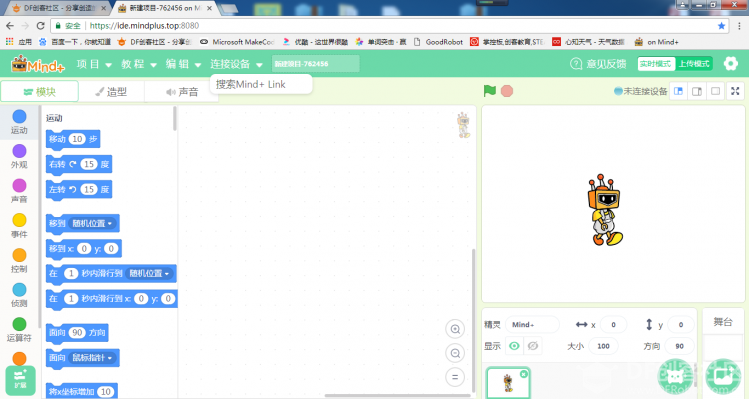Switch to the 造型 costumes tab
Image resolution: width=749 pixels, height=399 pixels.
(x=111, y=92)
